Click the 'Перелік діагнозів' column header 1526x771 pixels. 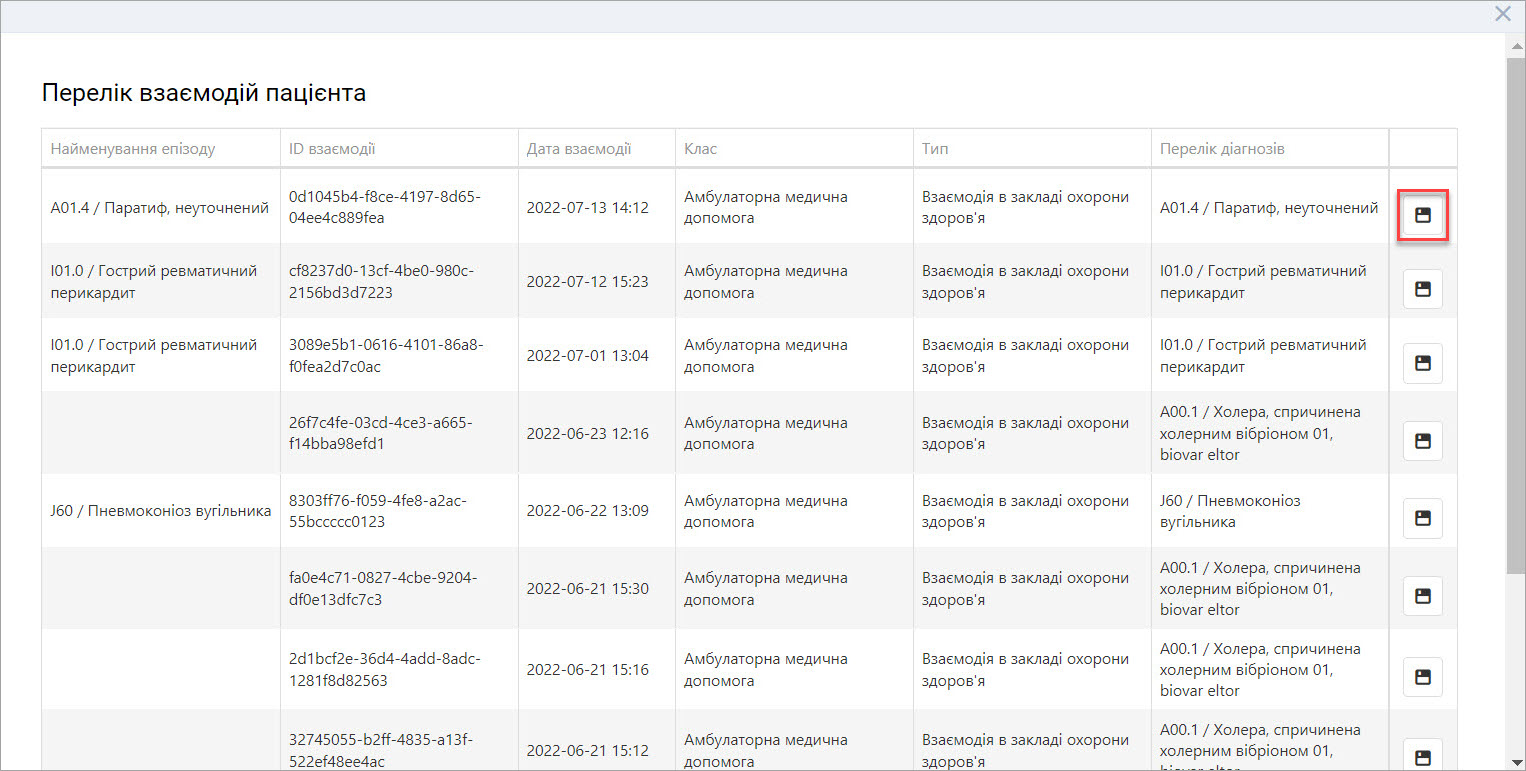click(1222, 149)
